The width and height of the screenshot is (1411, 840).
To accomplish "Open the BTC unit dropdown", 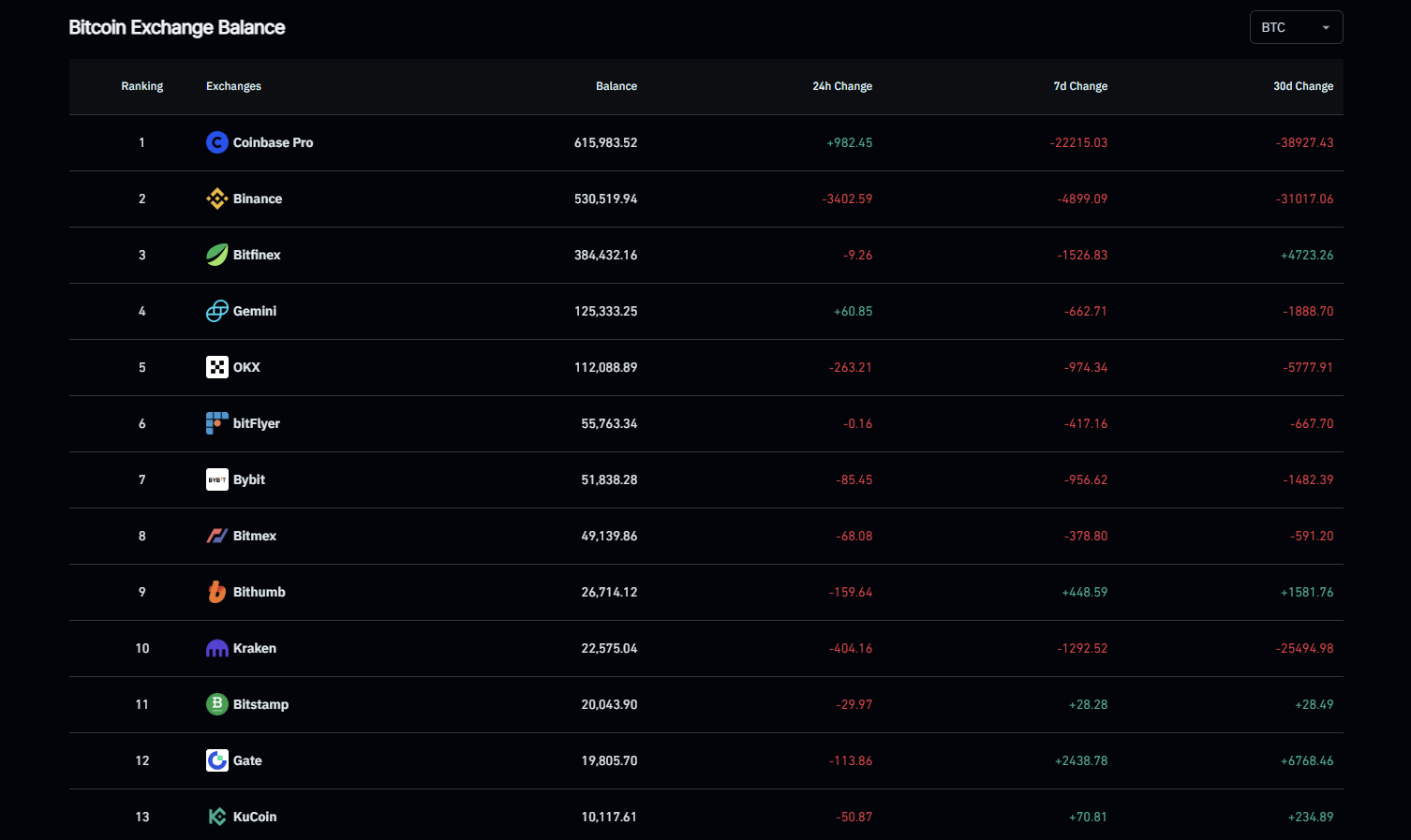I will 1296,27.
